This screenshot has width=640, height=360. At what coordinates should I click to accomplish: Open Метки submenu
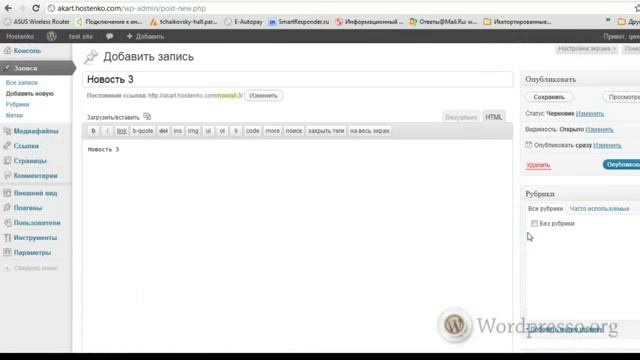click(14, 115)
